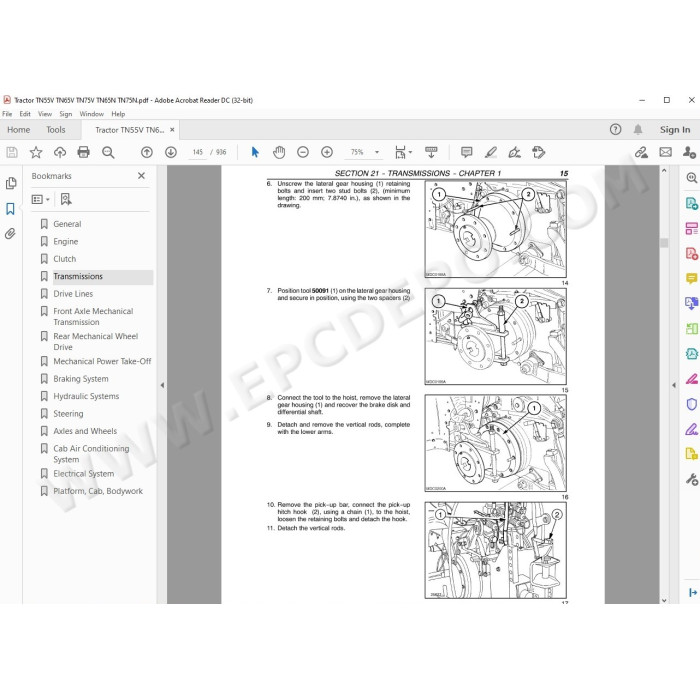Image resolution: width=700 pixels, height=700 pixels.
Task: Open the Steering bookmark
Action: (x=68, y=414)
